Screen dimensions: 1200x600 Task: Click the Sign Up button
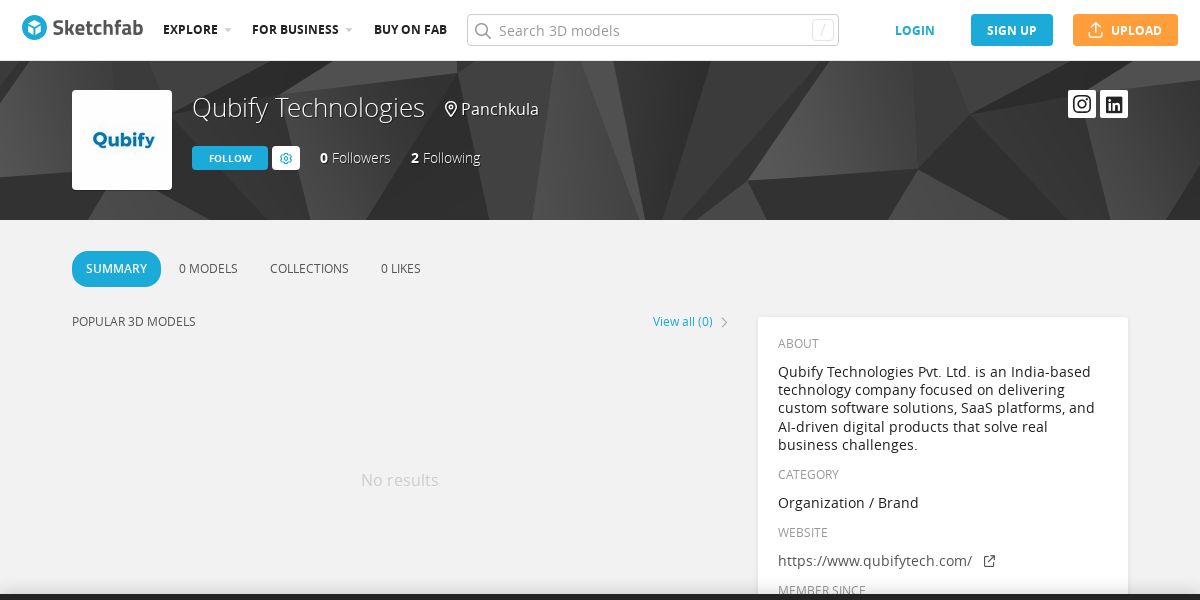pyautogui.click(x=1012, y=30)
